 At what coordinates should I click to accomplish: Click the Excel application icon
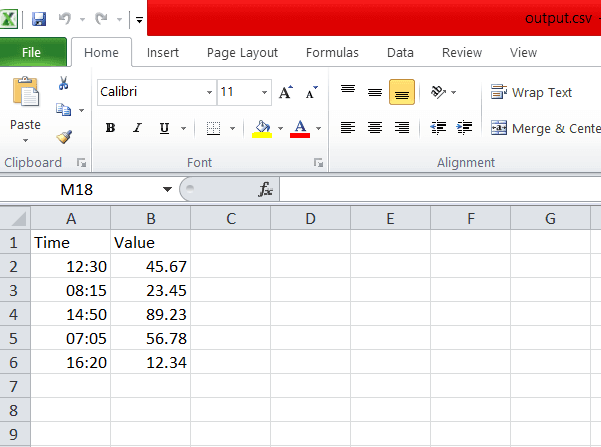(x=8, y=18)
